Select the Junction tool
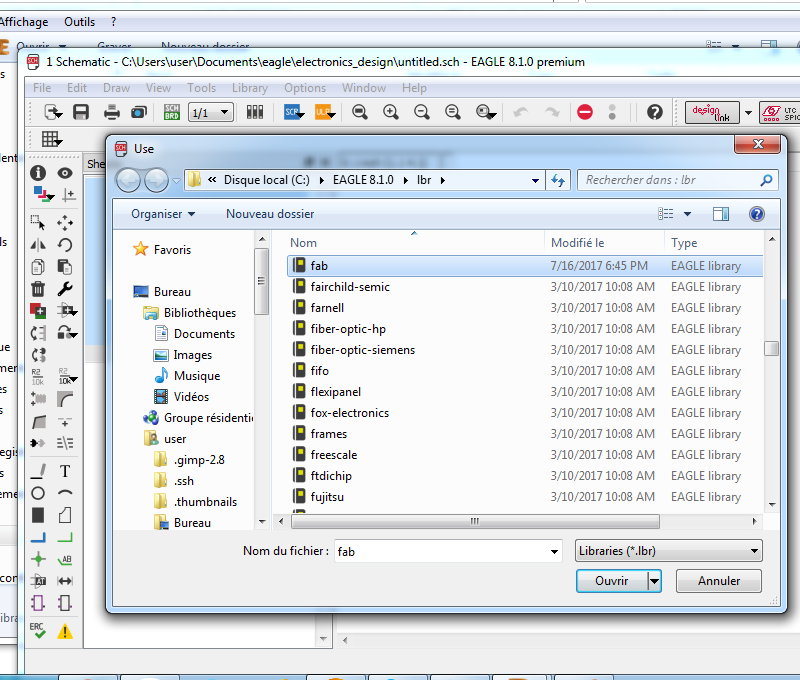The height and width of the screenshot is (680, 800). 38,559
